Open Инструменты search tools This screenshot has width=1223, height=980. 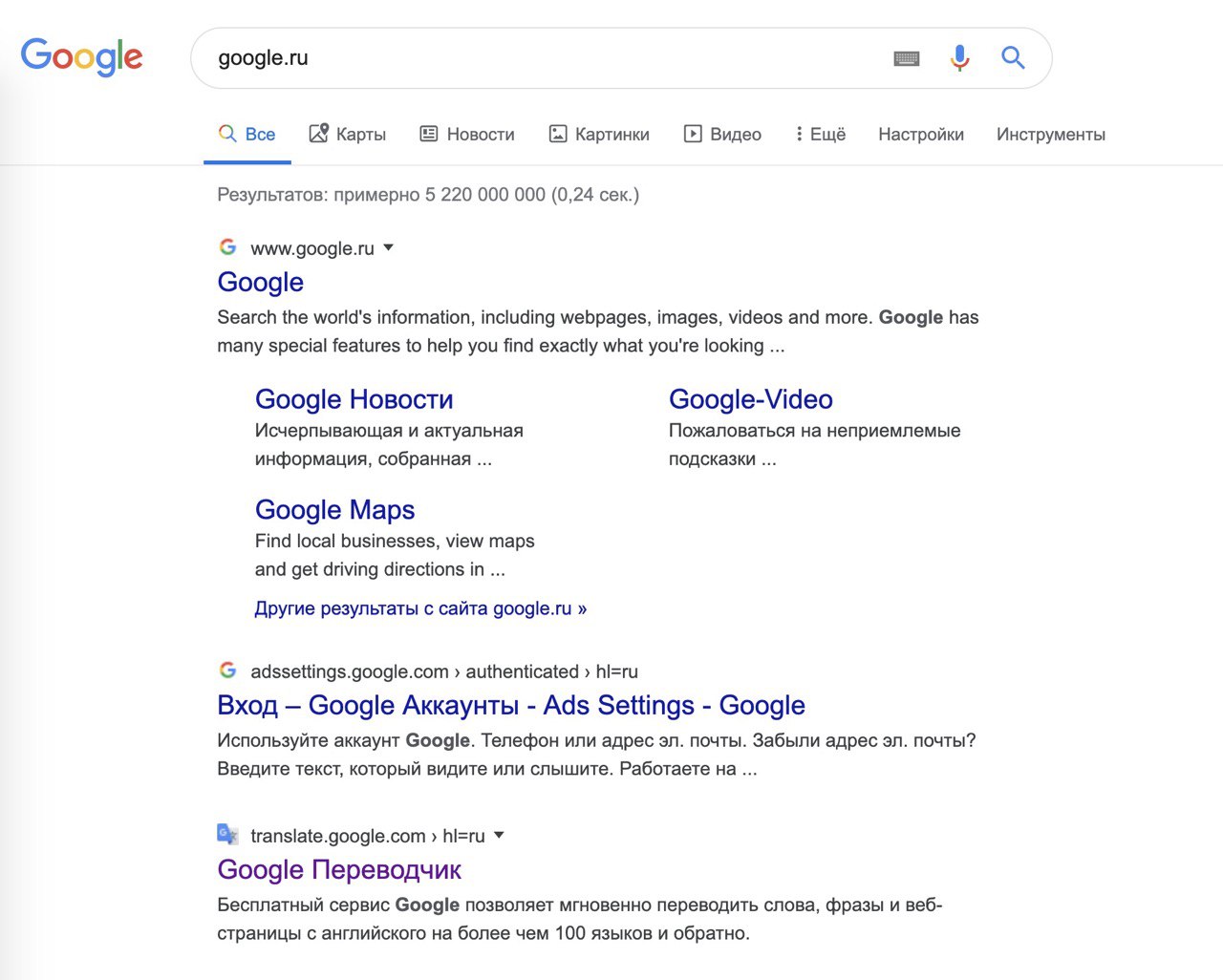coord(1051,135)
